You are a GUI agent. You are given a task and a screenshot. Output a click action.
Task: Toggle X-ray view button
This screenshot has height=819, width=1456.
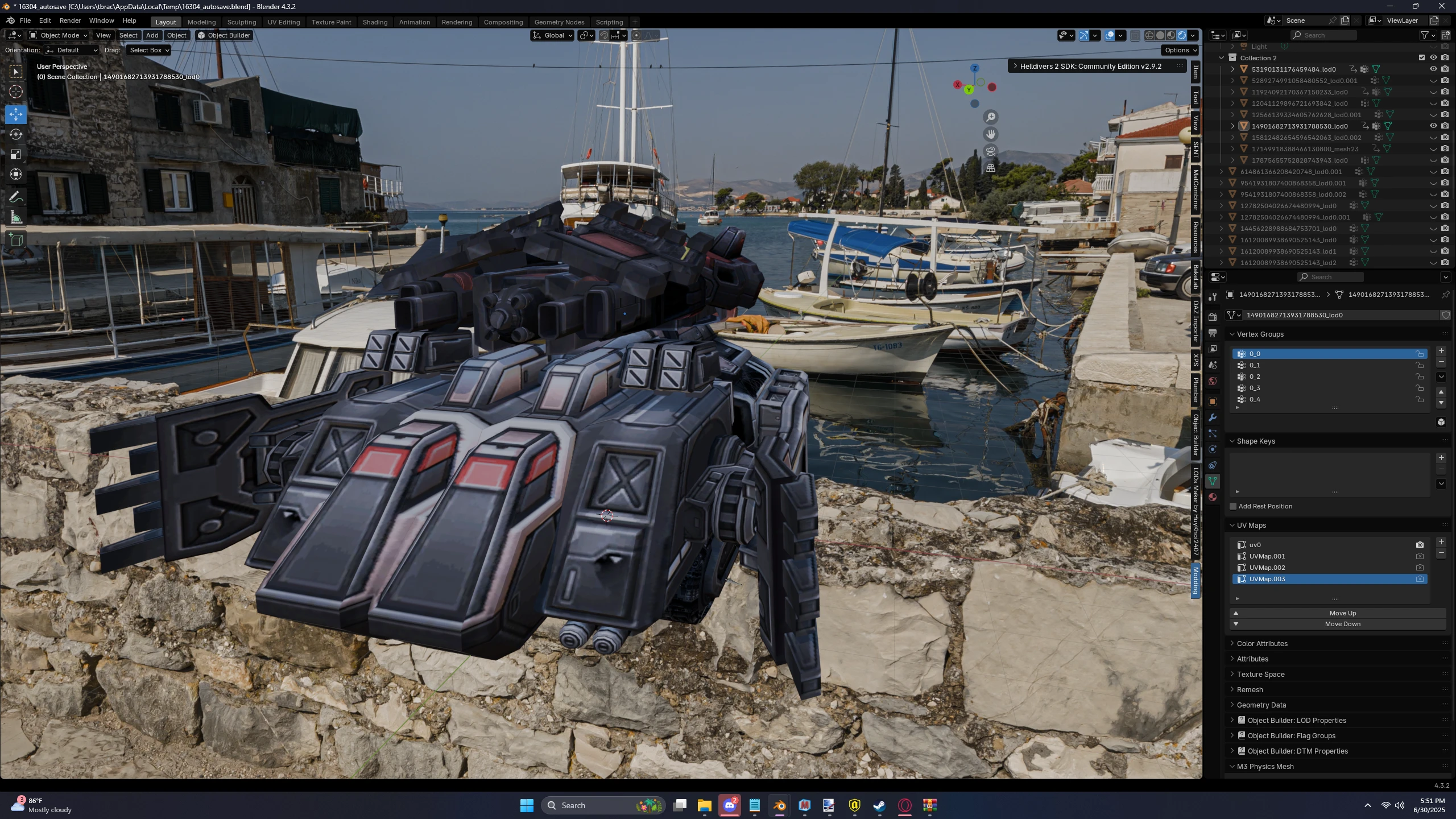(1135, 35)
